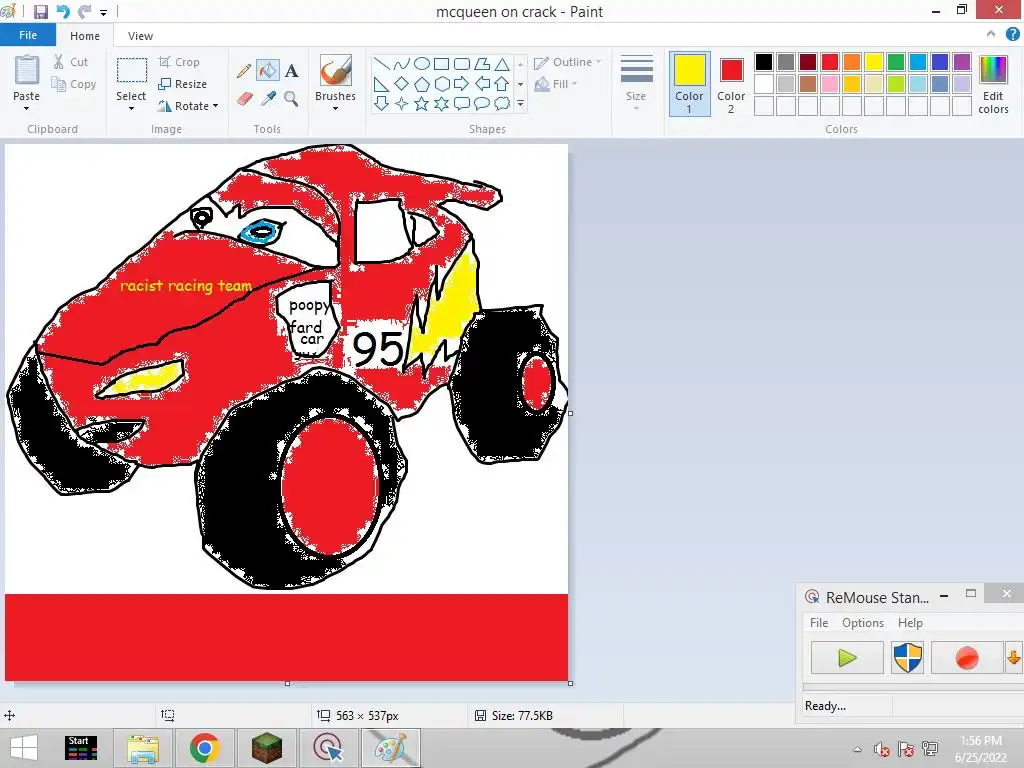
Task: Click the Redo arrow in quick access toolbar
Action: pos(84,12)
